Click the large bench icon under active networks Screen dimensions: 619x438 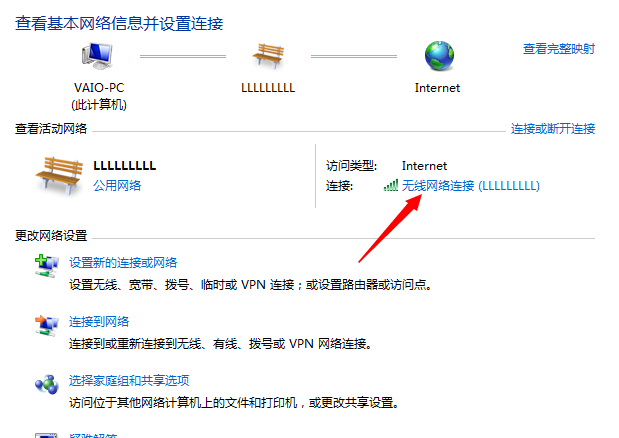tap(59, 175)
